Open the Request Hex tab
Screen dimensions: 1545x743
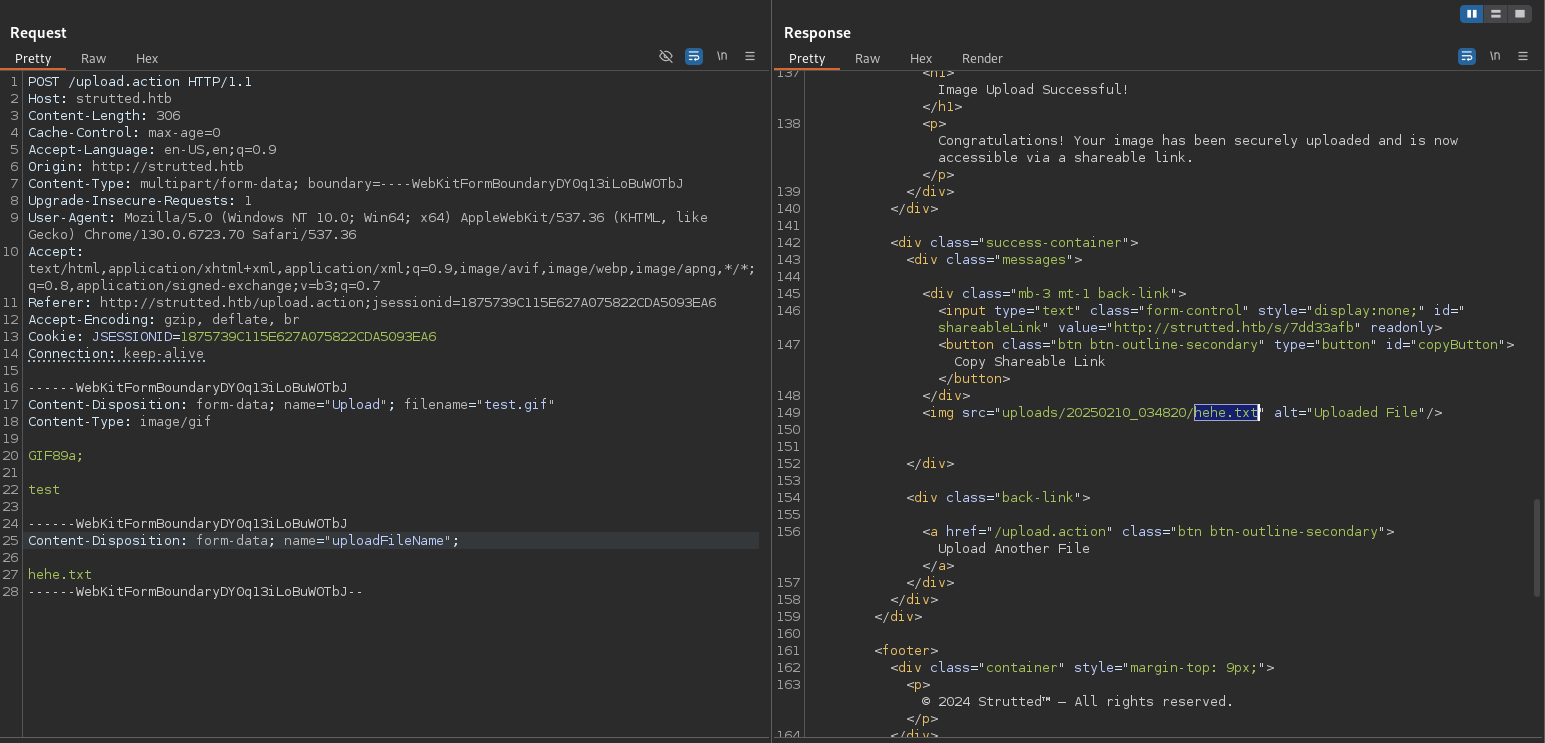pyautogui.click(x=147, y=59)
